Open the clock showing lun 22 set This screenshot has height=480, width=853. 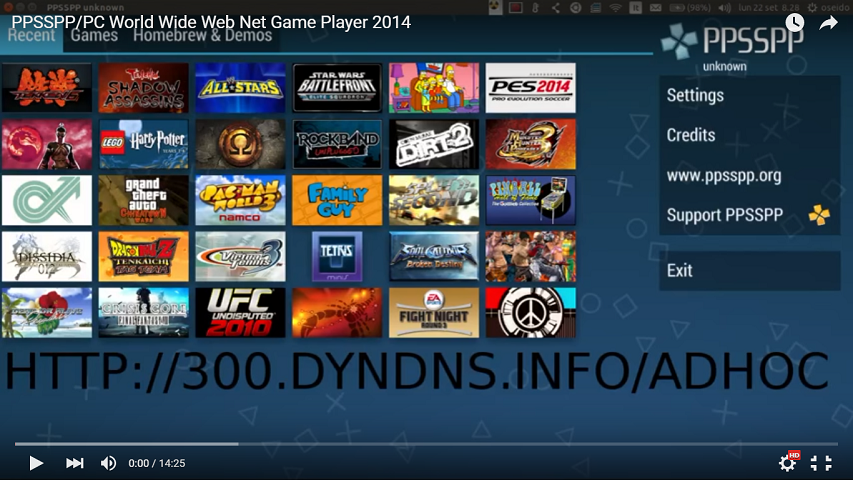pyautogui.click(x=769, y=8)
